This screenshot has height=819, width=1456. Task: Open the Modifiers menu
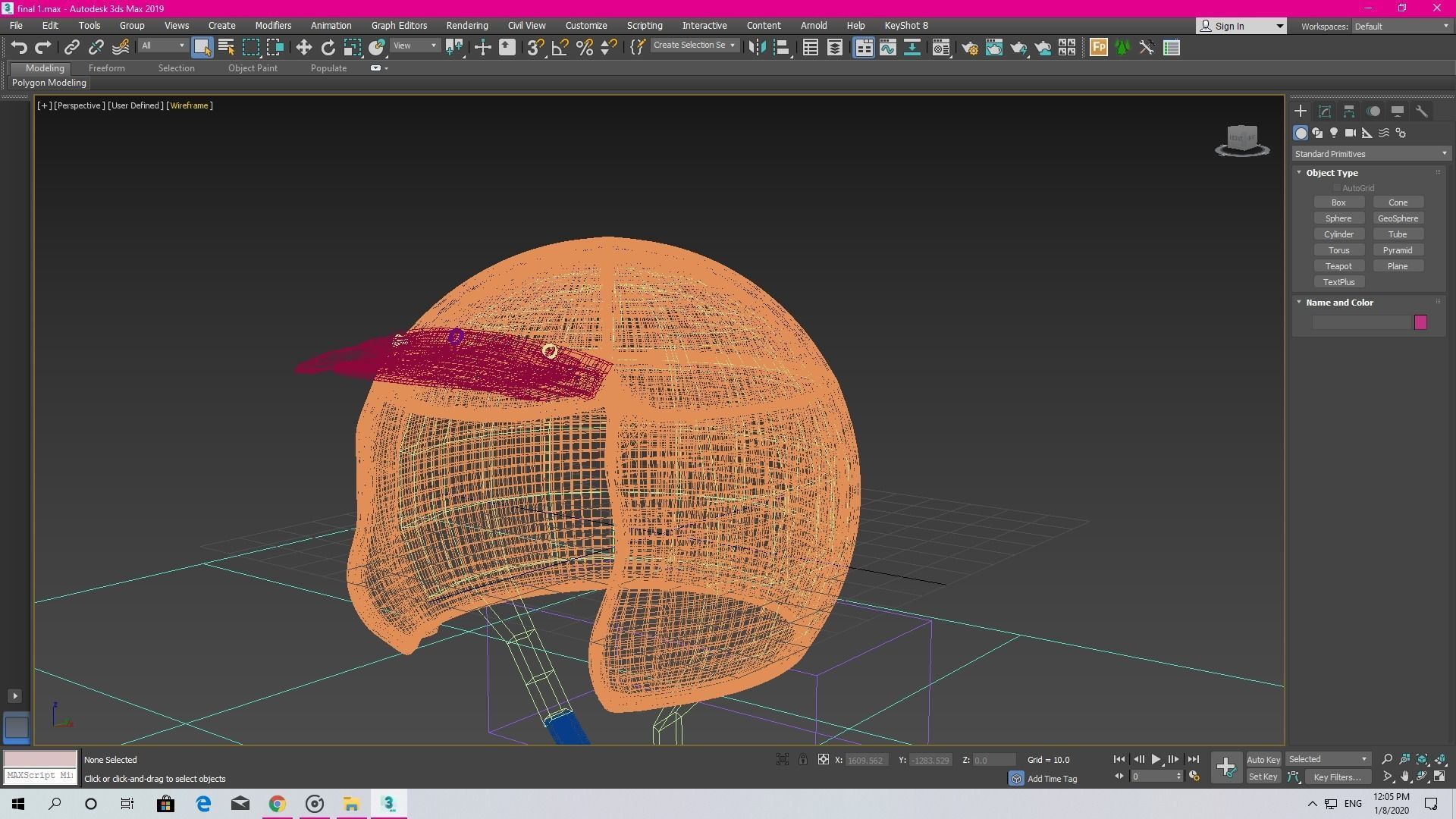tap(273, 26)
